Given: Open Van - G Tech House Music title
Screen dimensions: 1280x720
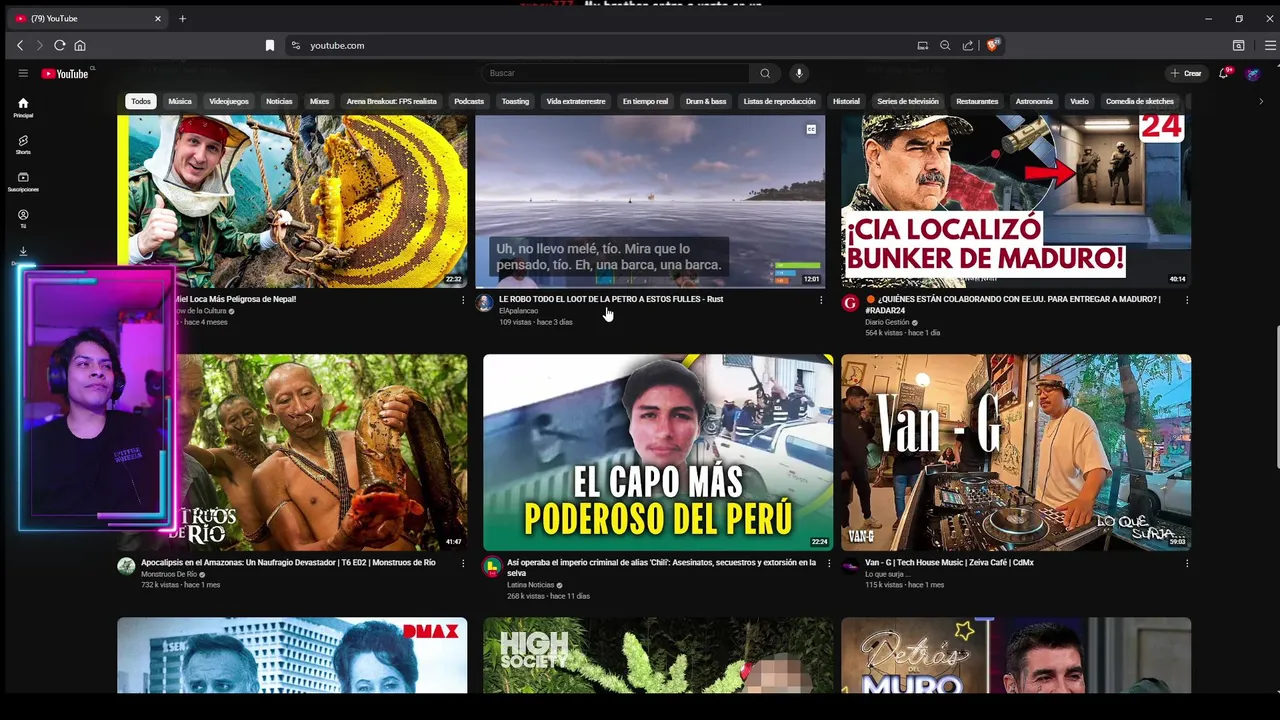Looking at the screenshot, I should (x=949, y=563).
